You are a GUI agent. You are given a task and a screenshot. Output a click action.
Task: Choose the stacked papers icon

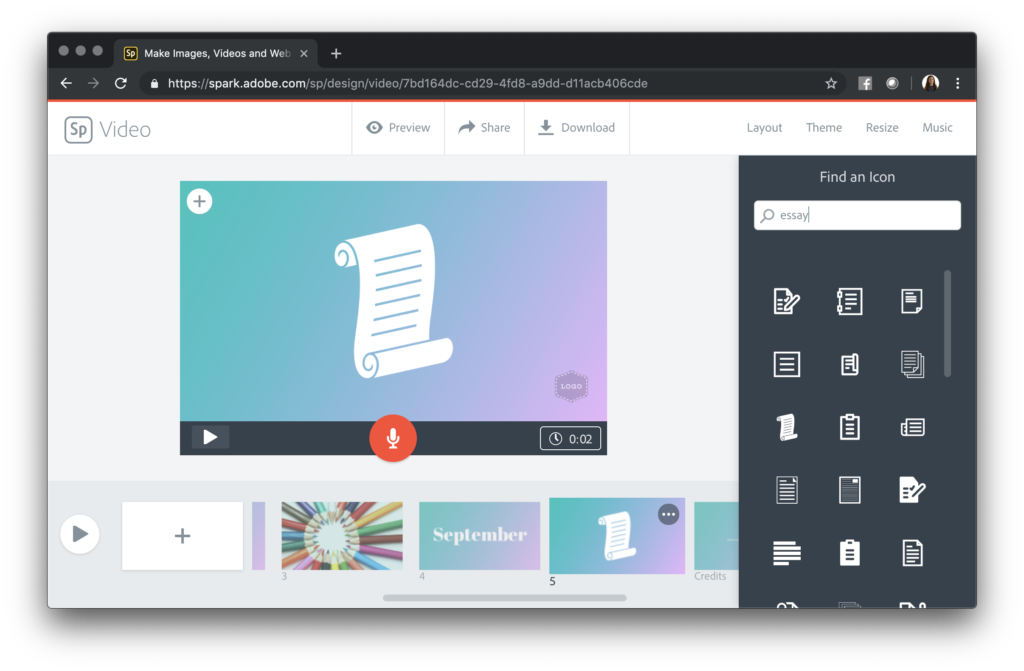[911, 364]
